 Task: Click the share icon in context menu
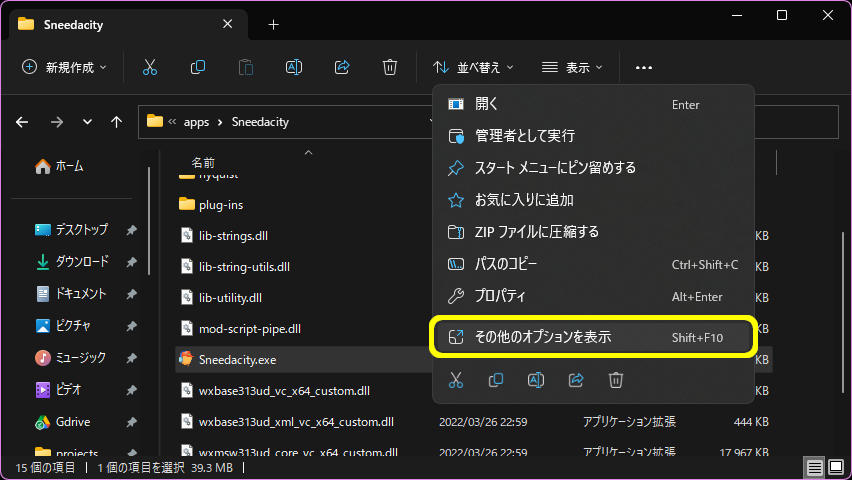coord(576,380)
